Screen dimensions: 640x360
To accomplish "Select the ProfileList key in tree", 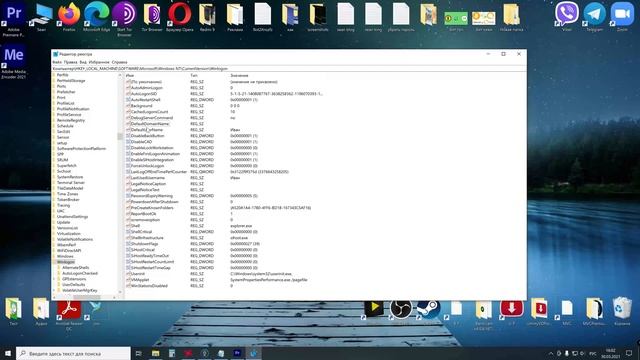I will point(65,103).
